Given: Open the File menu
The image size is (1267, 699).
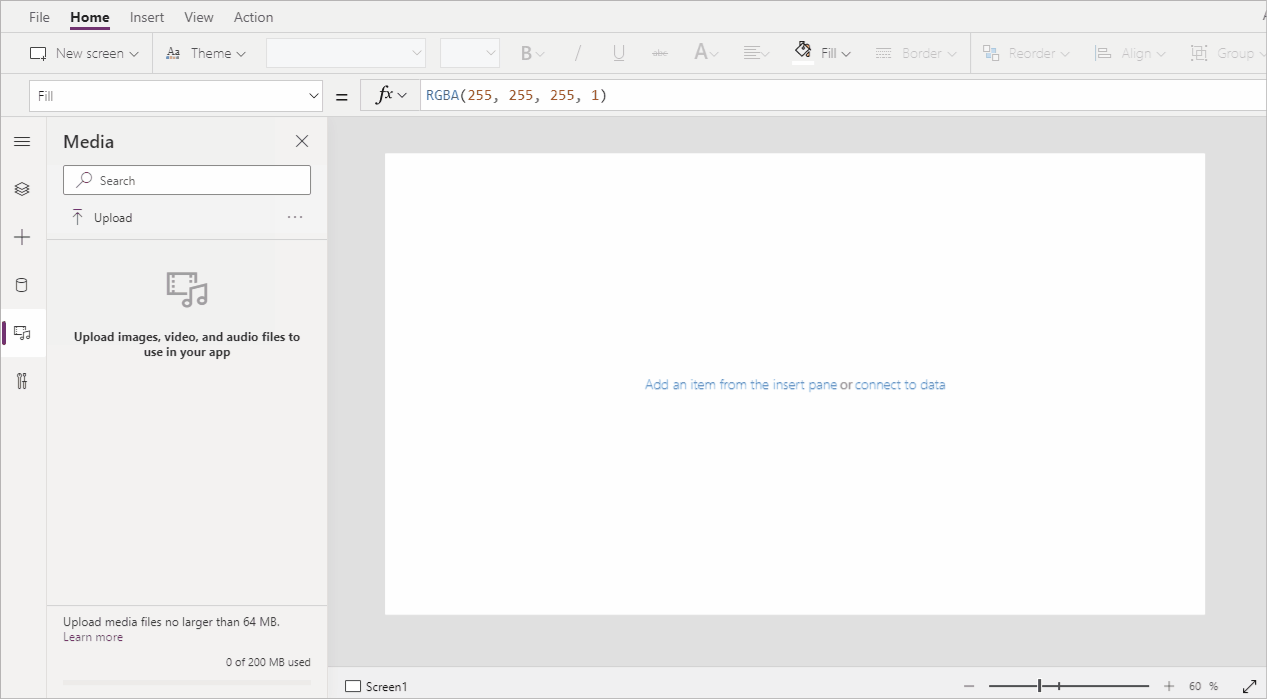Looking at the screenshot, I should click(39, 17).
